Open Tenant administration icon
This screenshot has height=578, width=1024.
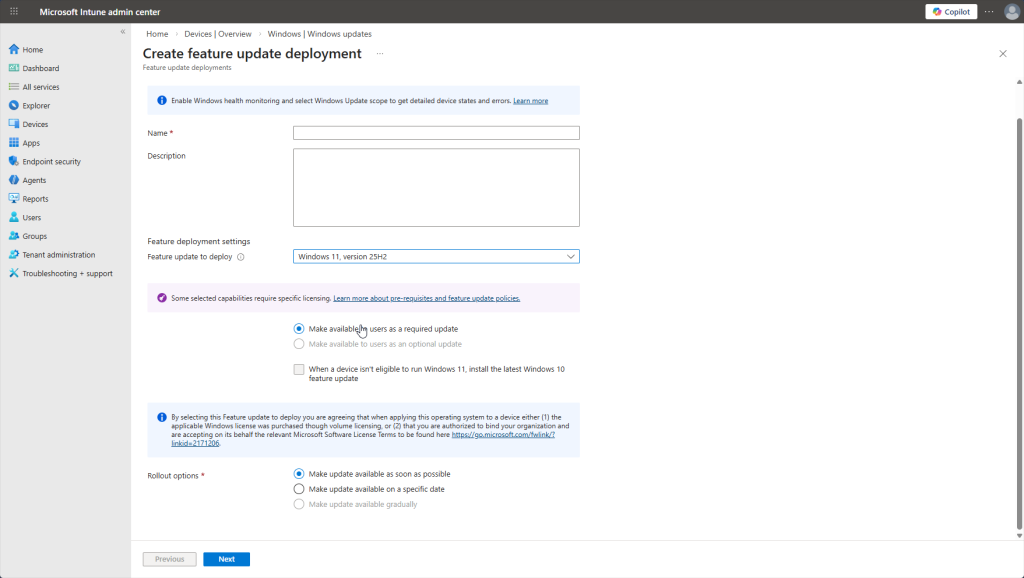[14, 255]
